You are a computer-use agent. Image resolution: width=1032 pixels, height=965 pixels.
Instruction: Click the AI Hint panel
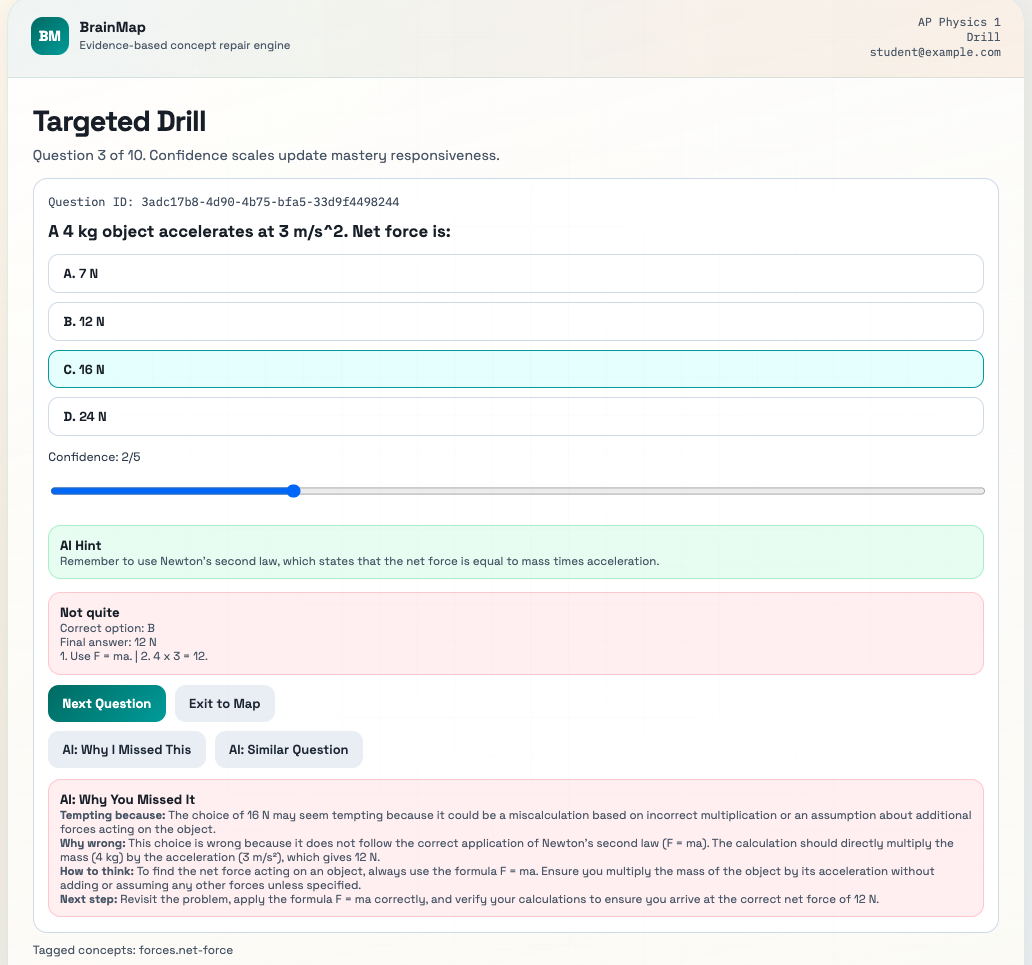click(515, 551)
